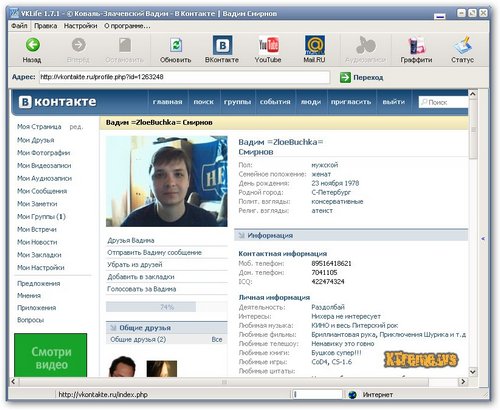
Task: Click the Остановить stop icon
Action: (125, 45)
